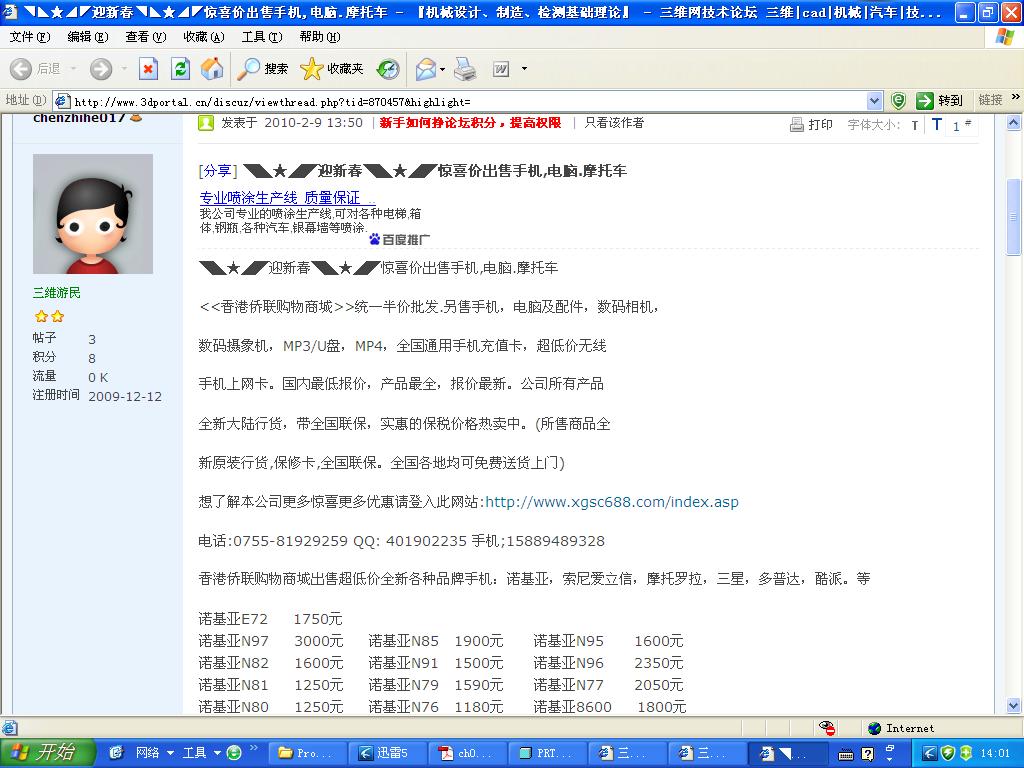
Task: Click the red 新手如何挣论坛积分 link
Action: pyautogui.click(x=470, y=123)
